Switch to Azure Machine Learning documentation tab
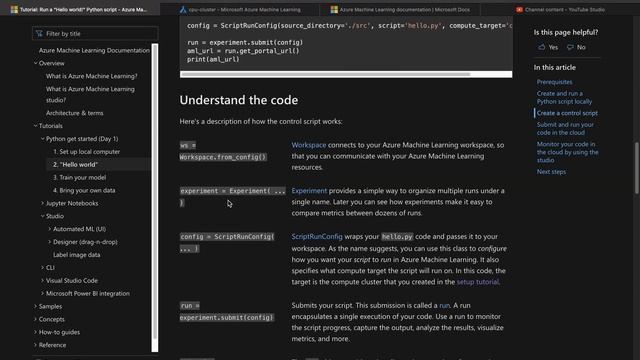The width and height of the screenshot is (640, 360). click(400, 9)
